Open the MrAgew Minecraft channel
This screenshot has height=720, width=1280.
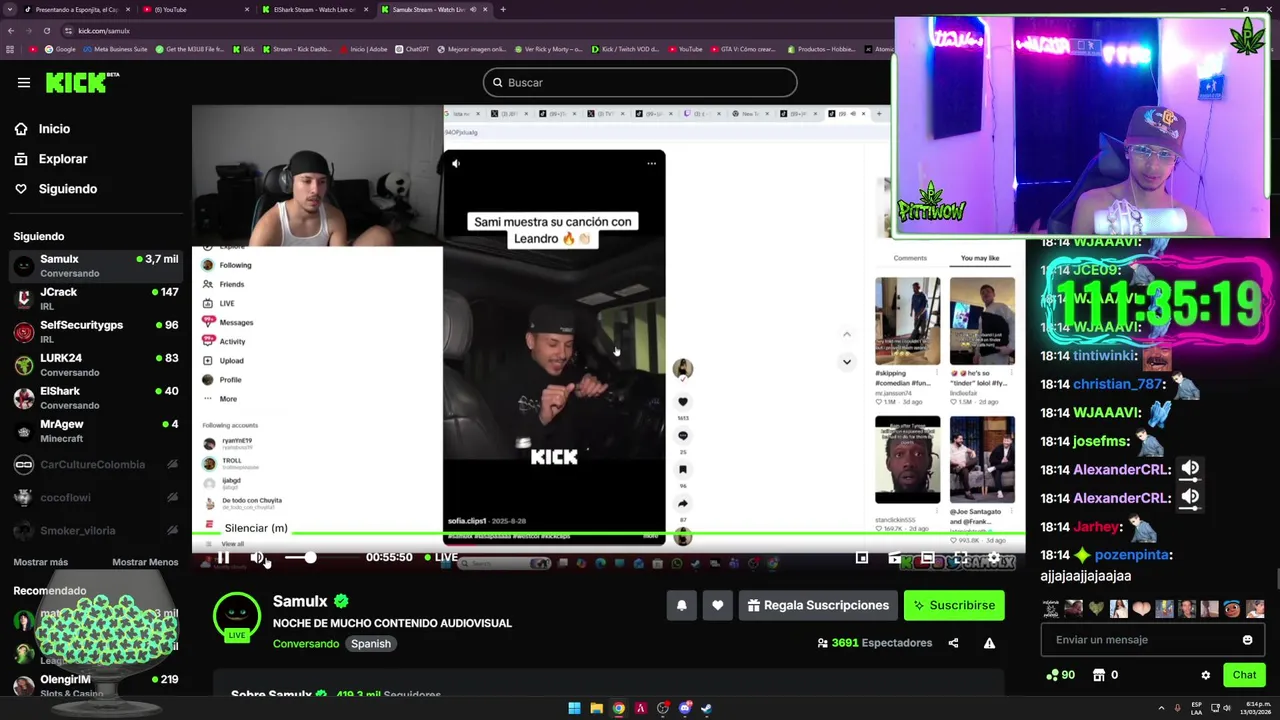point(96,431)
